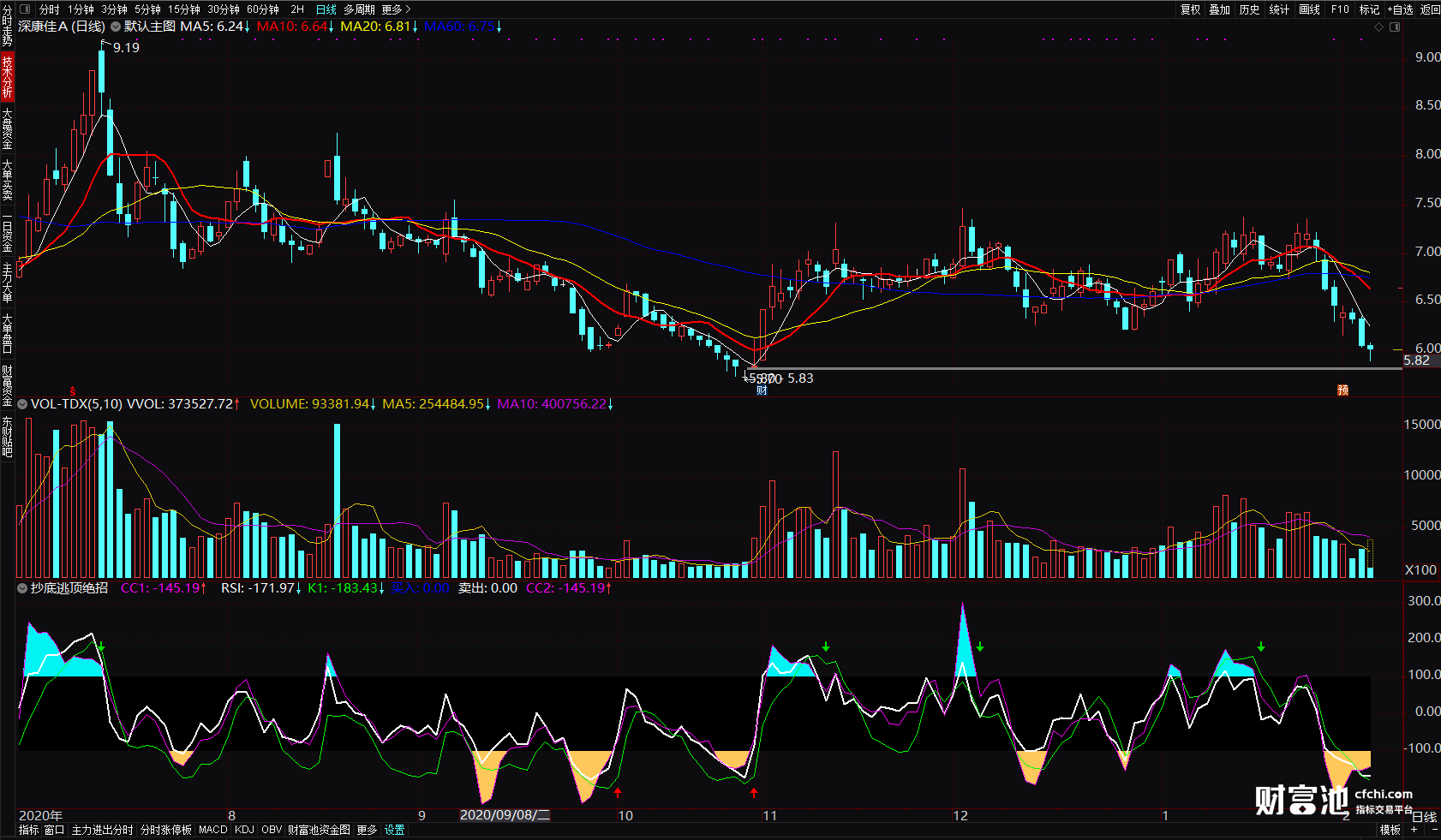Select the 5分钟 timeframe
Viewport: 1441px width, 840px height.
tap(147, 9)
